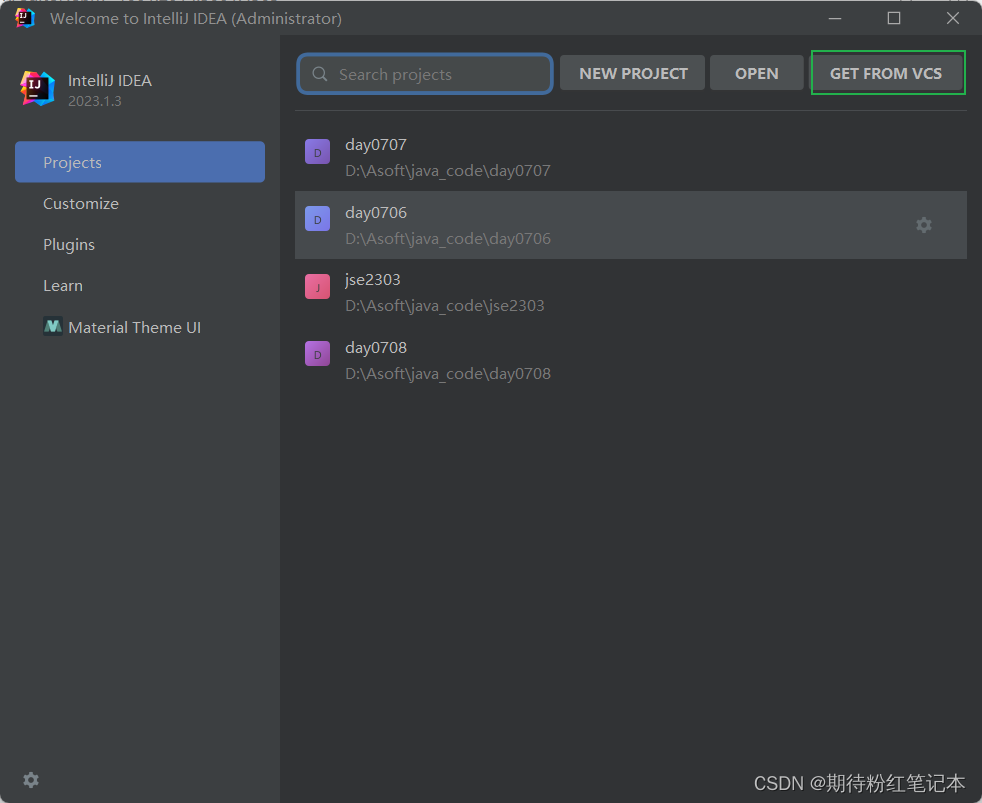982x803 pixels.
Task: Click the NEW PROJECT button
Action: pos(633,73)
